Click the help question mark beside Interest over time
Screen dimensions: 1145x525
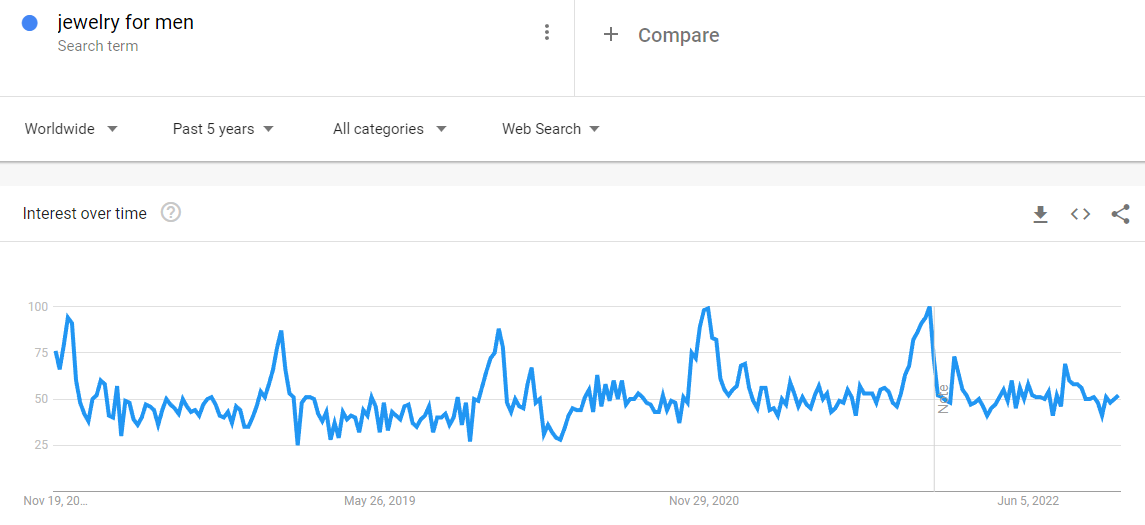pyautogui.click(x=171, y=213)
